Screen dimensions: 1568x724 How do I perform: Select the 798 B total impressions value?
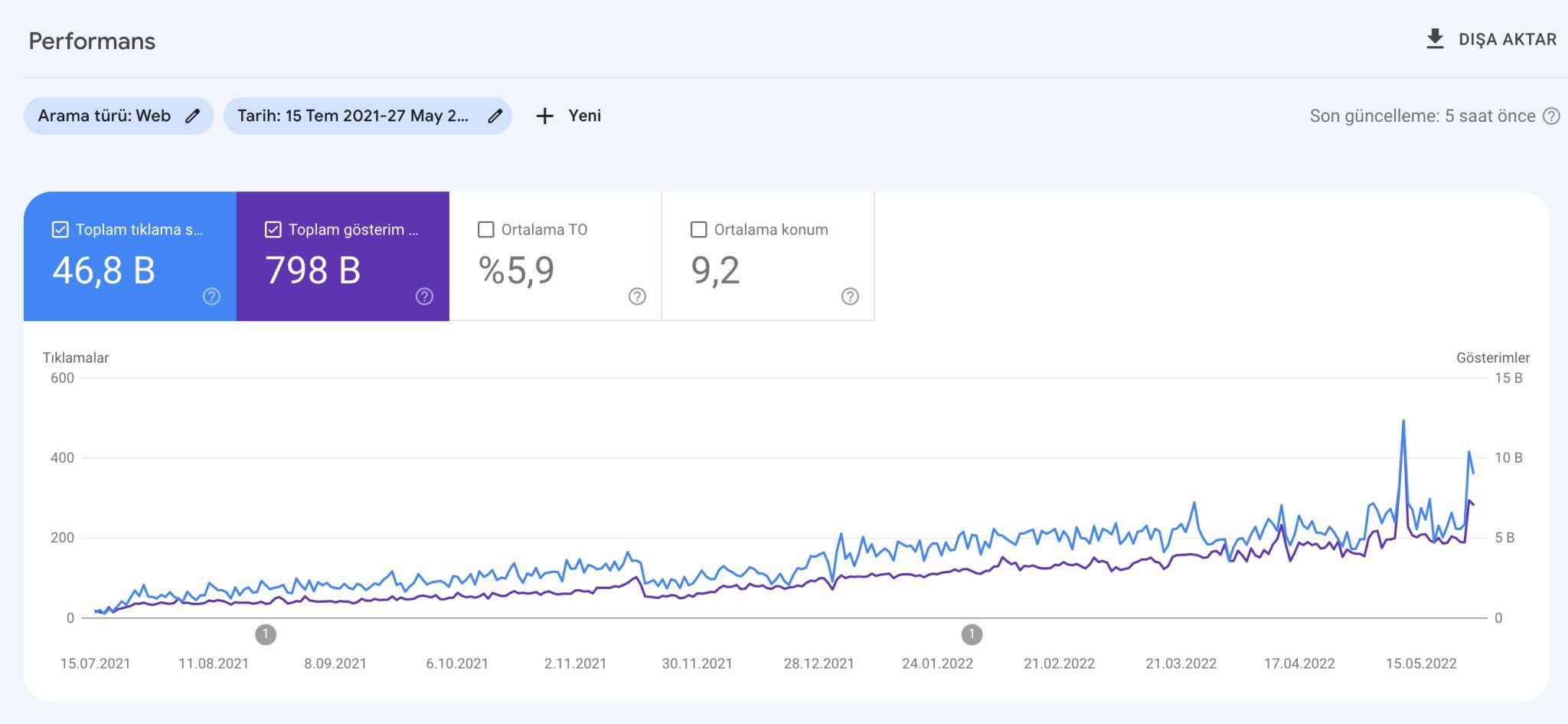(312, 270)
